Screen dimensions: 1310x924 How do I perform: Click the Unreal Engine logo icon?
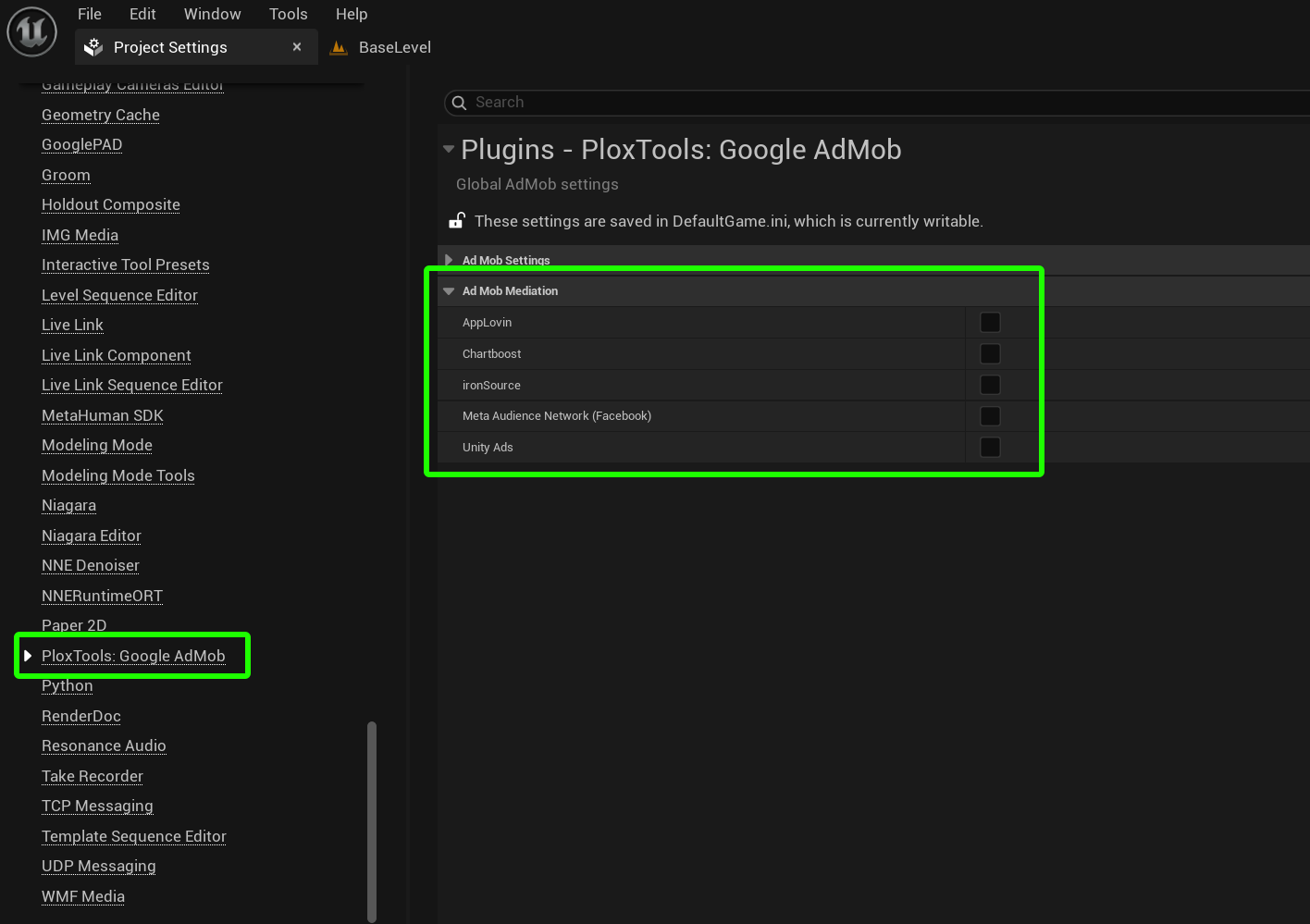(x=31, y=31)
